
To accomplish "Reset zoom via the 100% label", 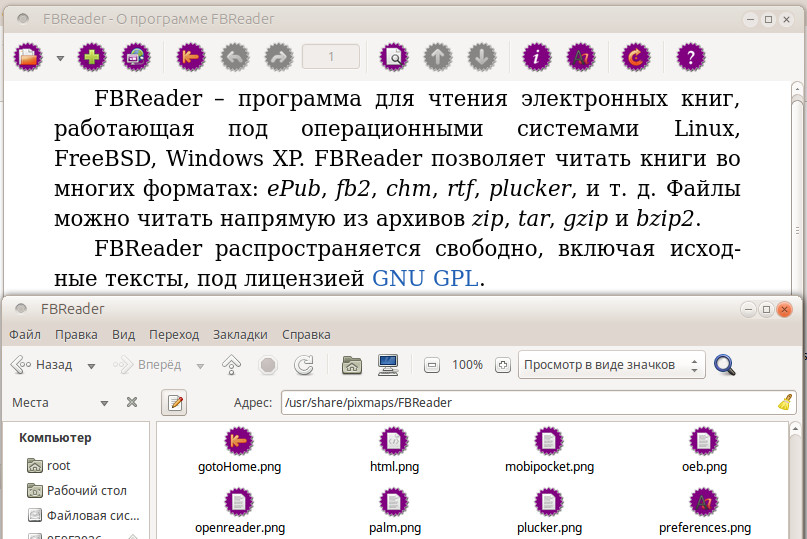I will pyautogui.click(x=467, y=365).
